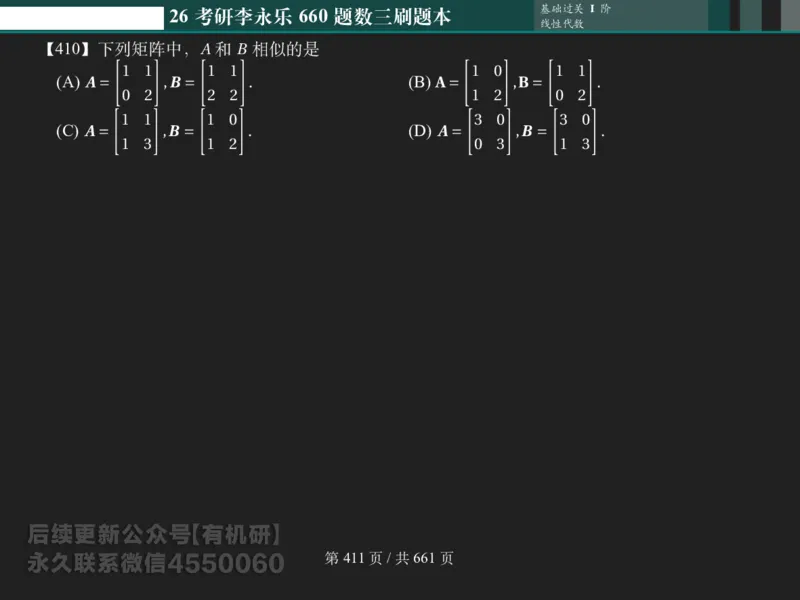Screen dimensions: 800x600
Task: Click matrix A in option (A)
Action: coord(135,84)
